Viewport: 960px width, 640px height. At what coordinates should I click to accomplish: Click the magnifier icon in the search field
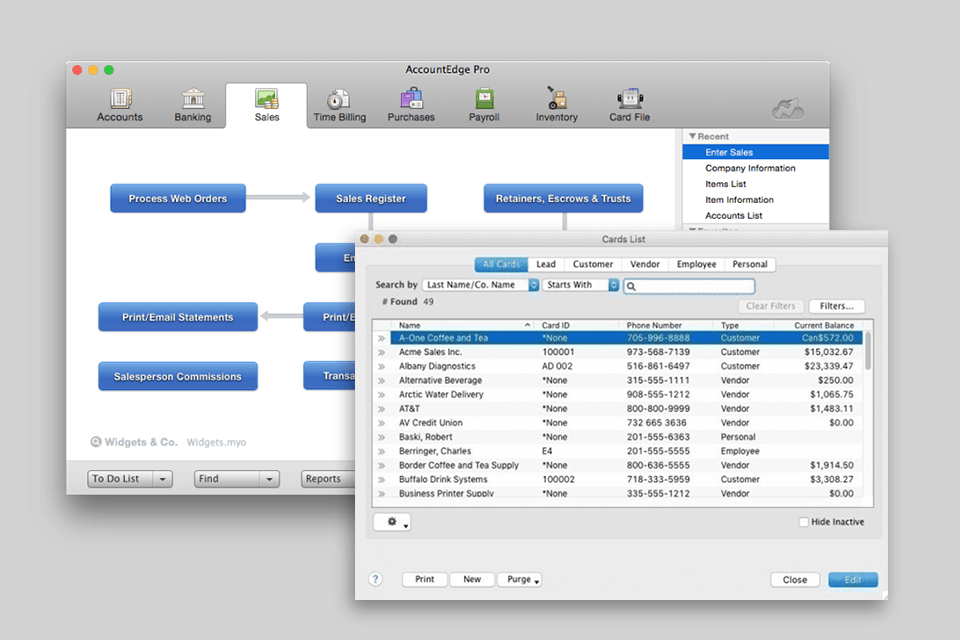click(631, 287)
